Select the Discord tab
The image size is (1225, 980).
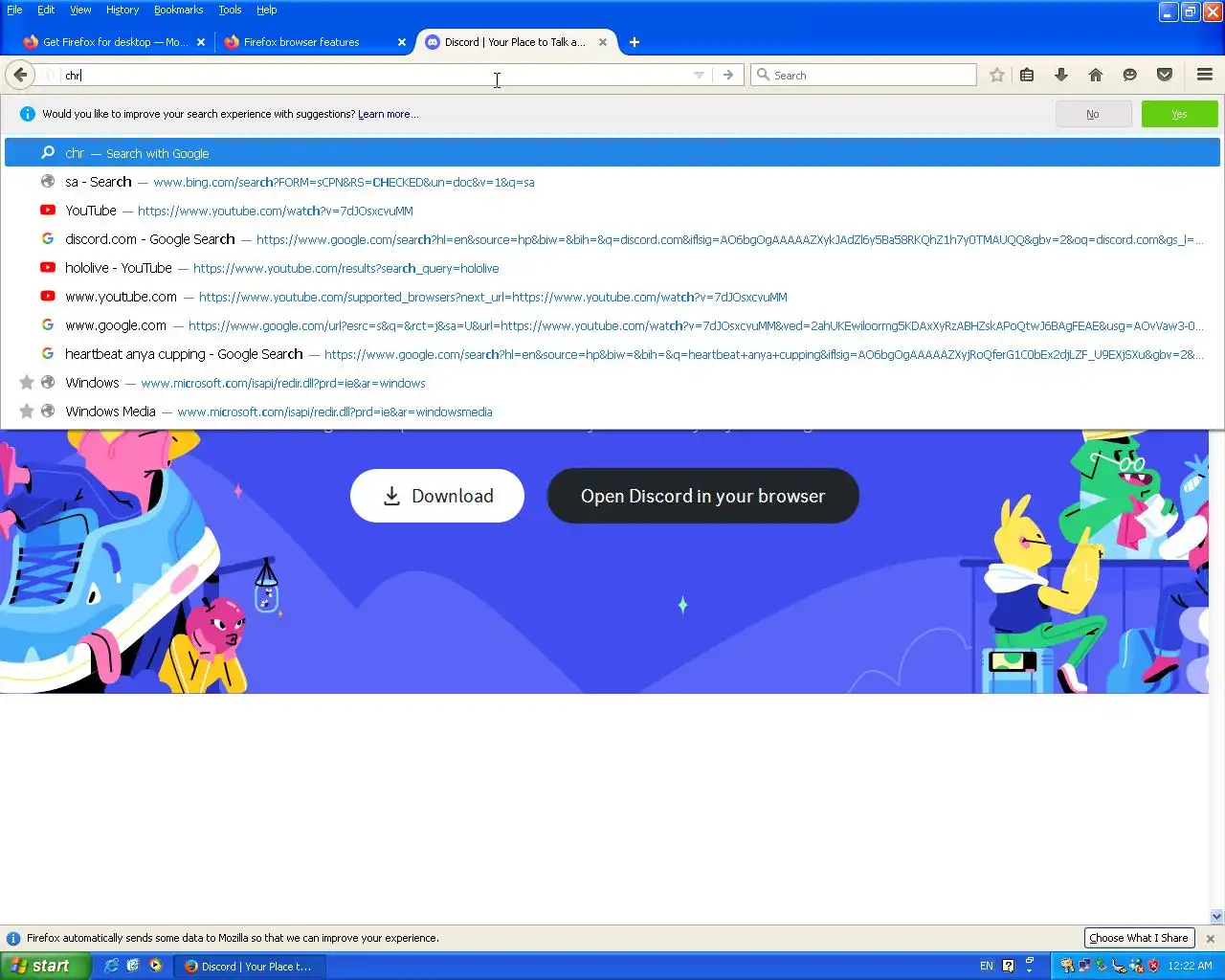pos(515,42)
